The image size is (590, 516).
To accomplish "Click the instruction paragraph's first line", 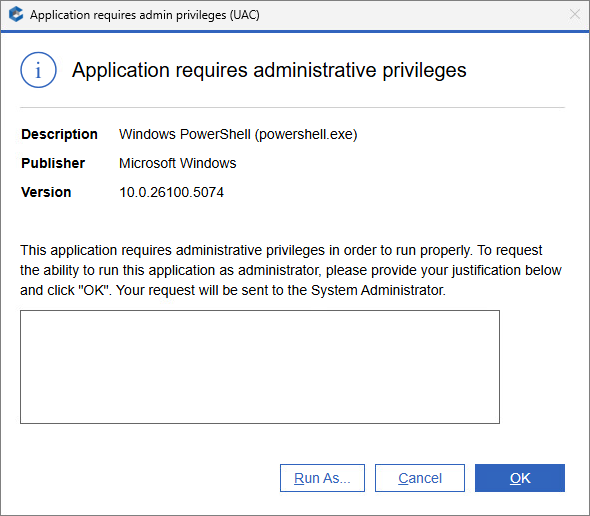I will (281, 250).
